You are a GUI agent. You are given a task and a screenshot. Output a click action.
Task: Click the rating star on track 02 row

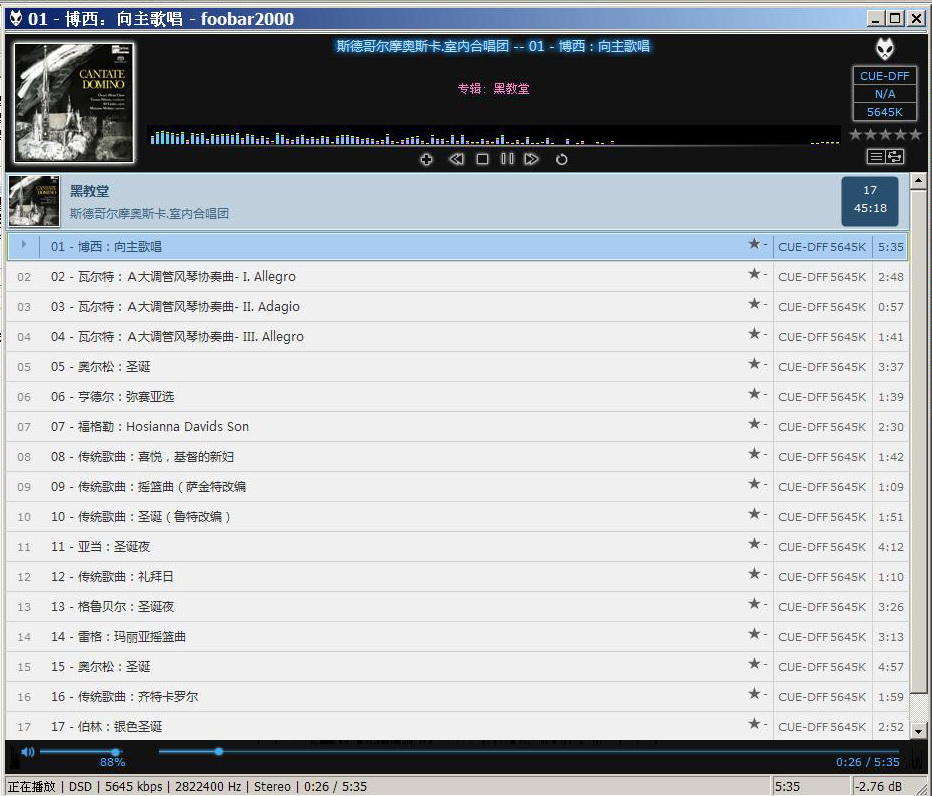click(754, 273)
